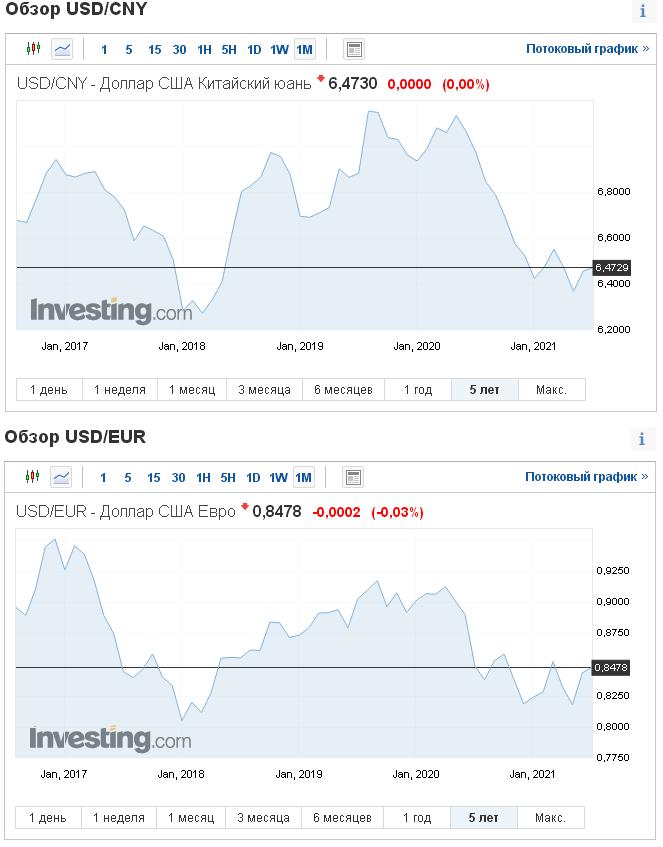Select '3 месяца' range in USD/CNY chart
This screenshot has width=663, height=847.
point(264,389)
